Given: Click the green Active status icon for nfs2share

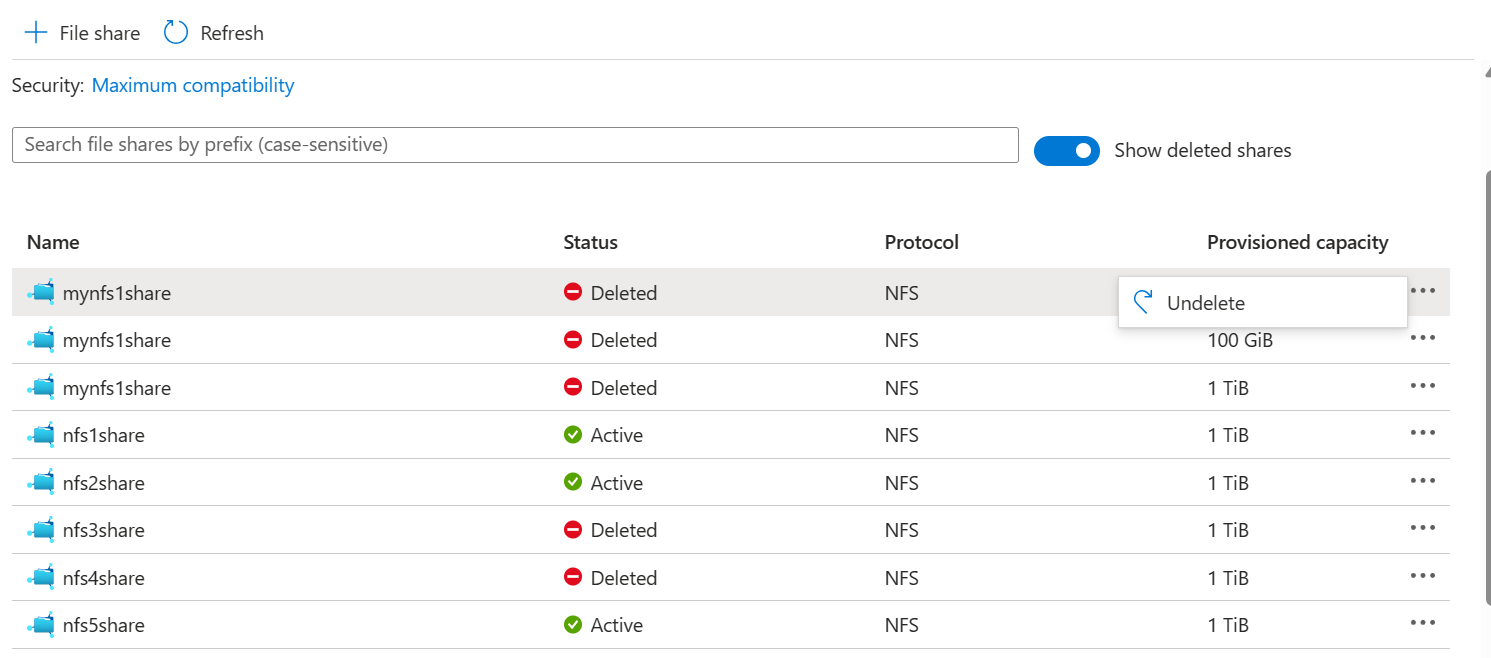Looking at the screenshot, I should pyautogui.click(x=573, y=483).
